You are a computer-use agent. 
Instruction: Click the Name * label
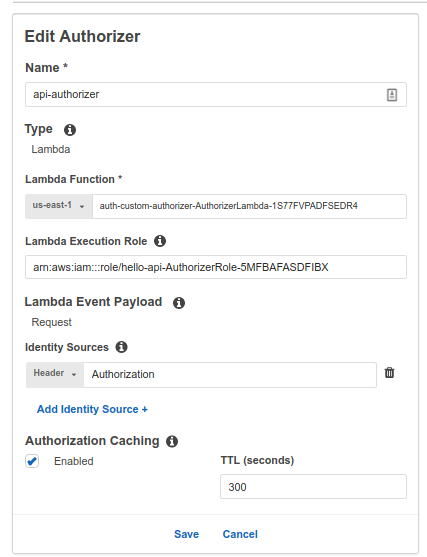coord(47,67)
